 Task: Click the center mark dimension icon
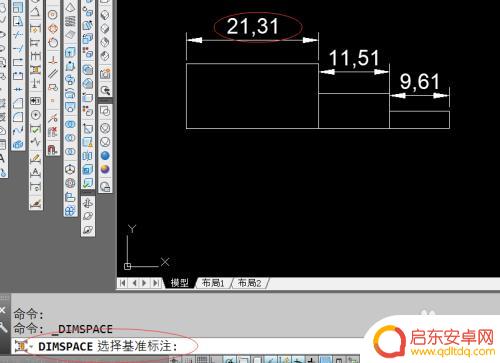(36, 115)
